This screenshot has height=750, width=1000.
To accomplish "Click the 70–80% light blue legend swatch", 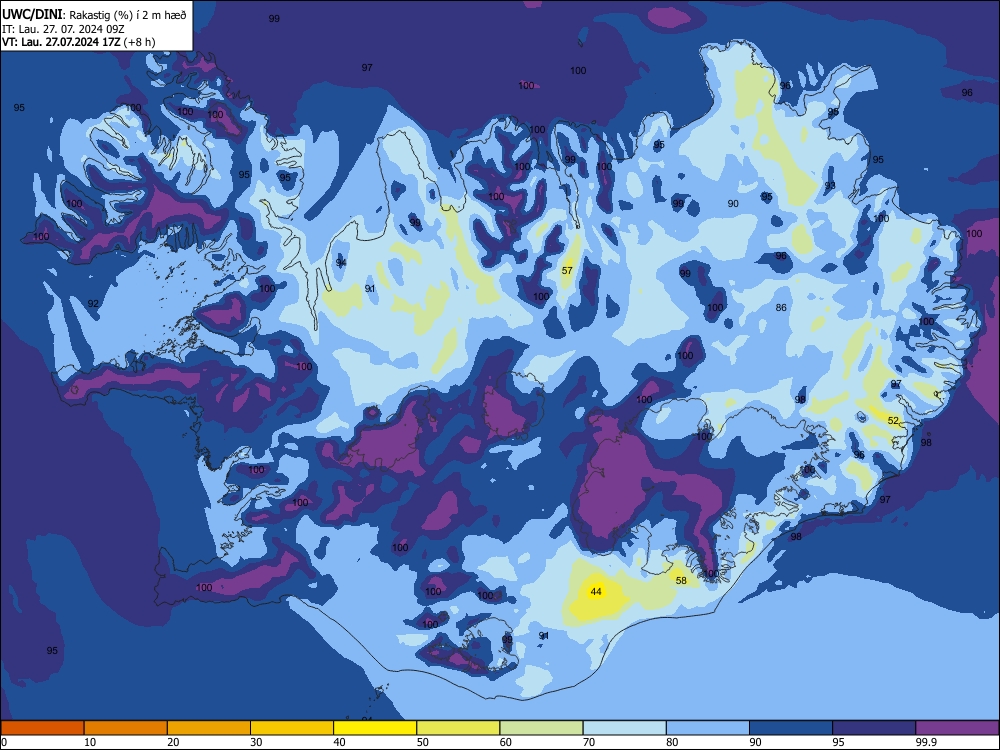I will coord(624,728).
